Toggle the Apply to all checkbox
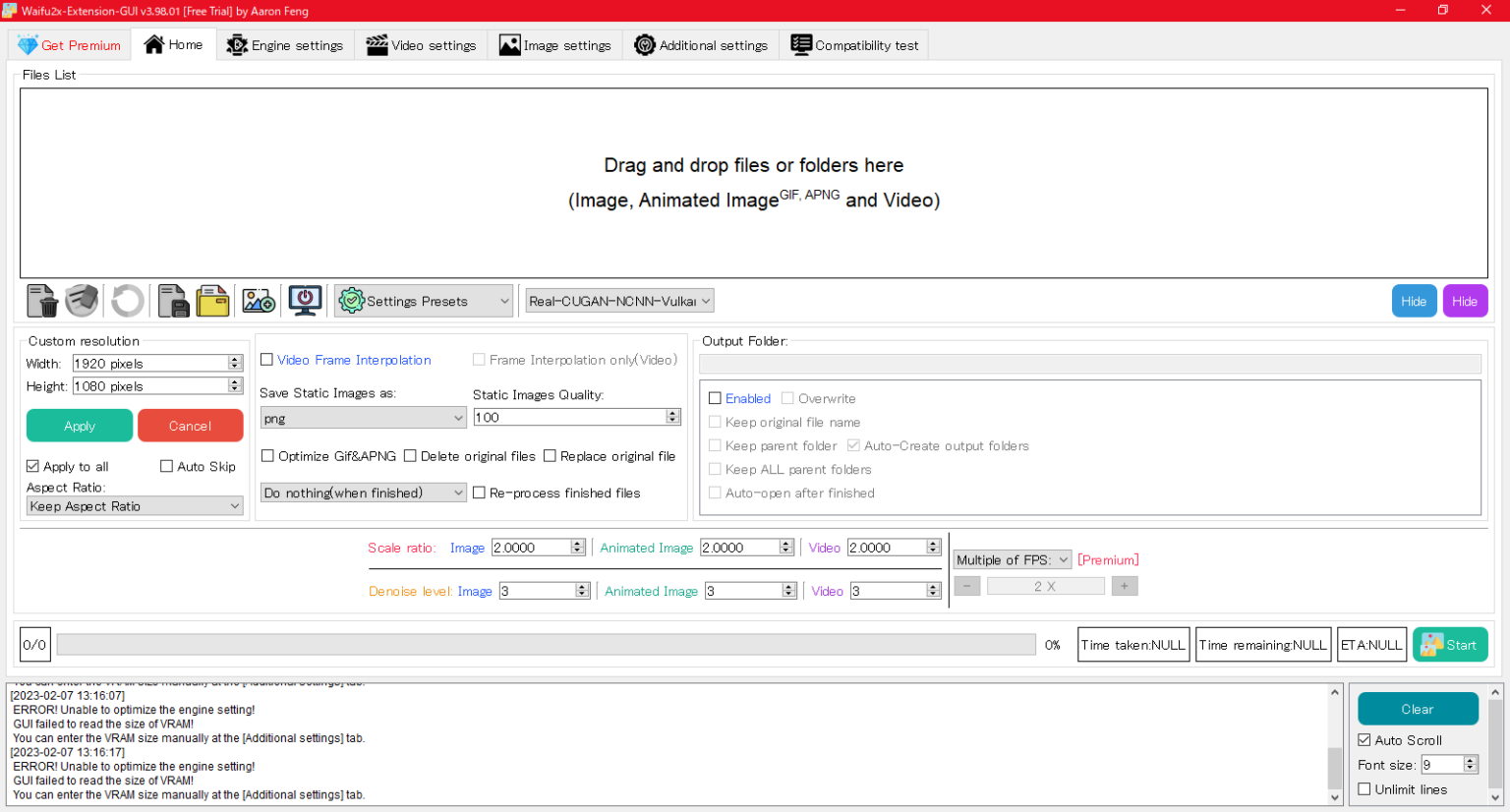 click(33, 467)
